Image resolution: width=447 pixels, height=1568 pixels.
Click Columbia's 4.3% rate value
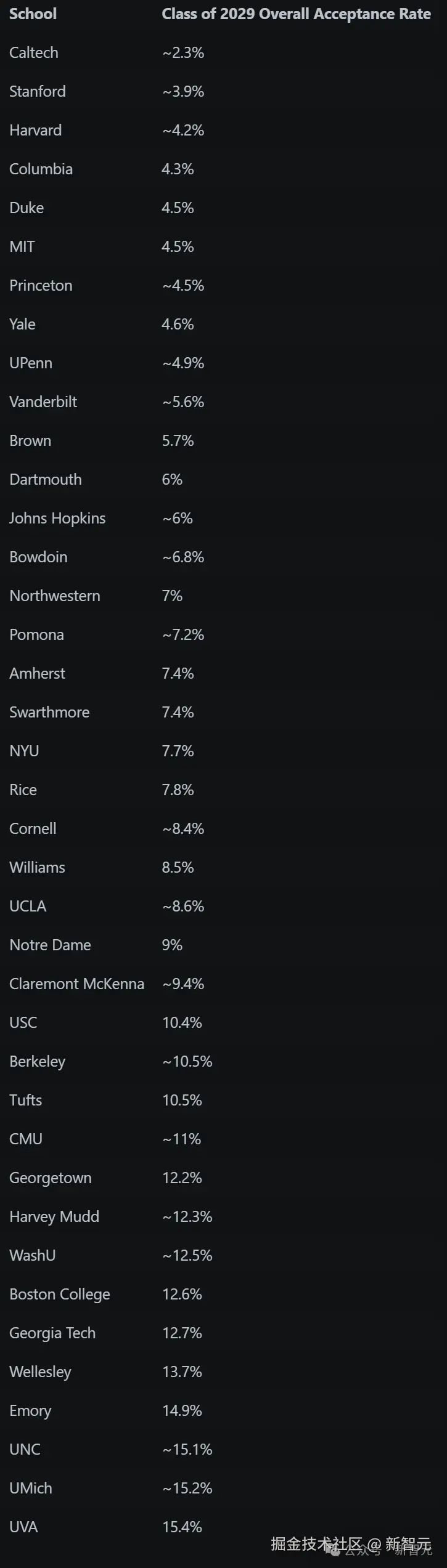point(178,169)
